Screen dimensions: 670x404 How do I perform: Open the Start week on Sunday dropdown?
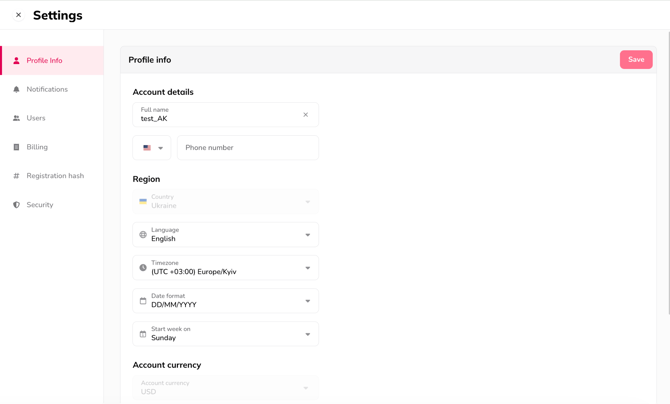pos(226,334)
